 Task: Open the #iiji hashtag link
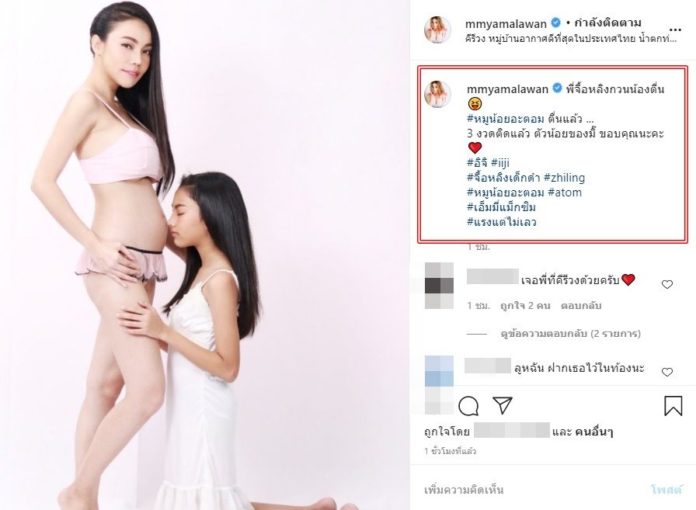tap(500, 163)
